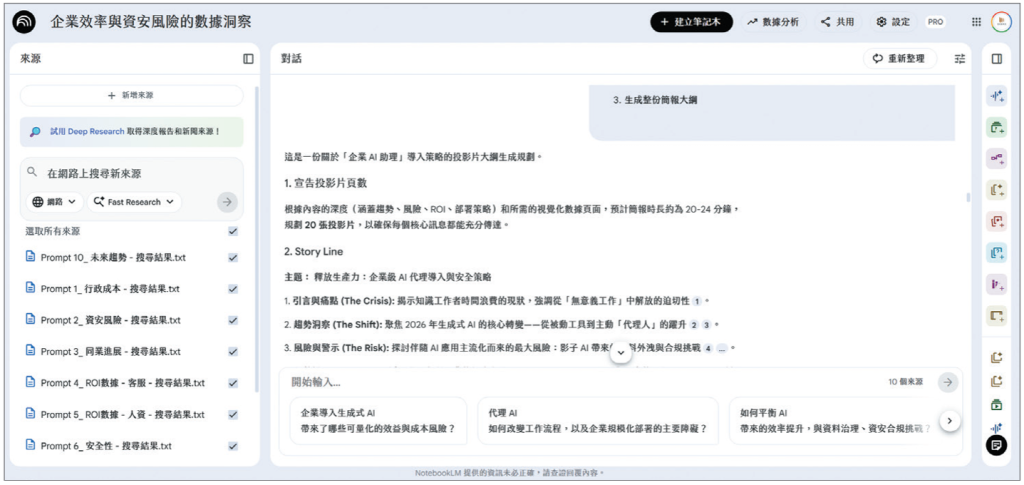
Task: Click the user account avatar
Action: (x=1001, y=22)
